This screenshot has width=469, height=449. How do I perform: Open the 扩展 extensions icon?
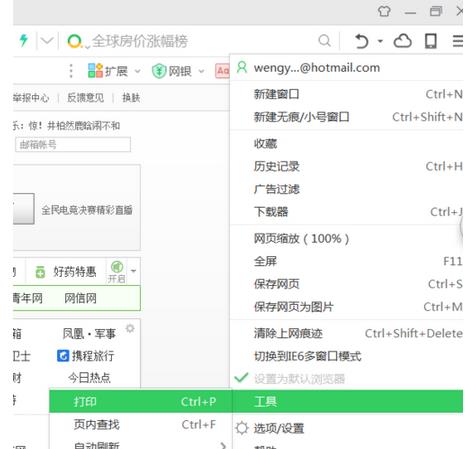click(x=95, y=71)
